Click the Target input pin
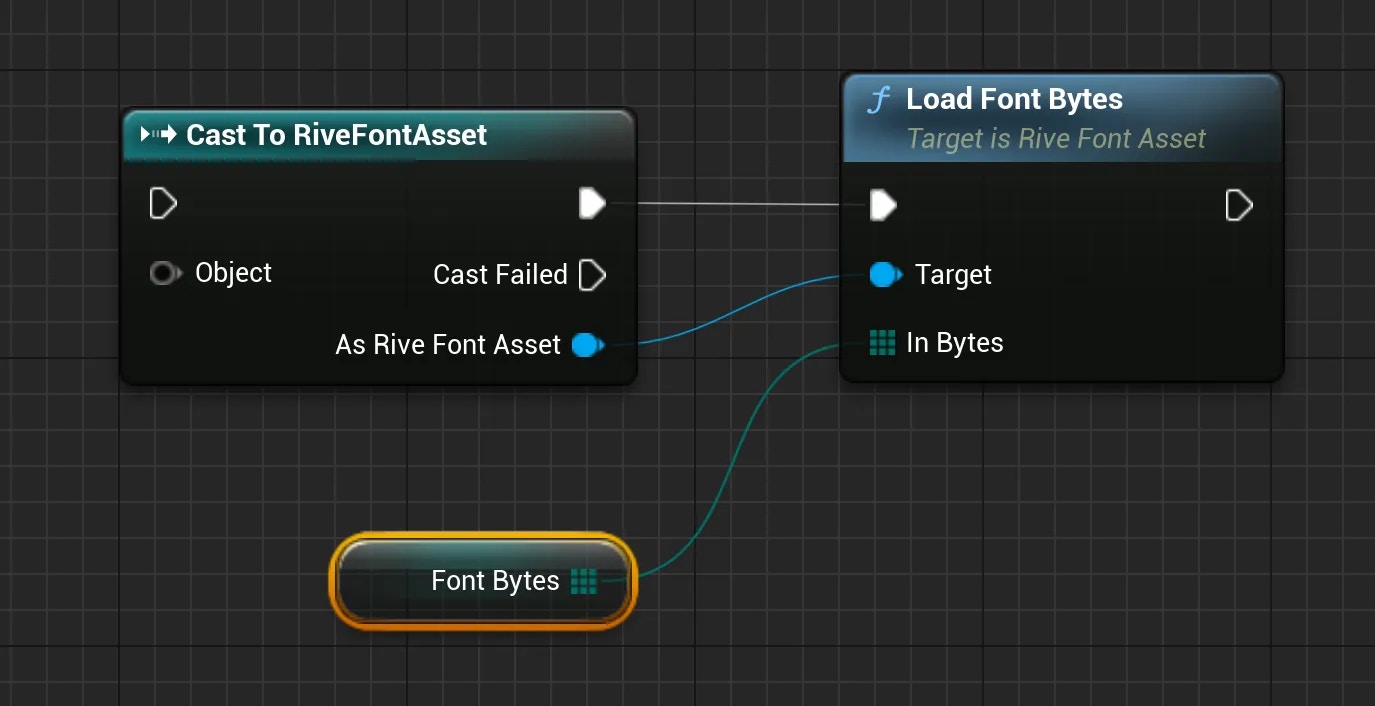This screenshot has width=1375, height=706. pyautogui.click(x=885, y=274)
